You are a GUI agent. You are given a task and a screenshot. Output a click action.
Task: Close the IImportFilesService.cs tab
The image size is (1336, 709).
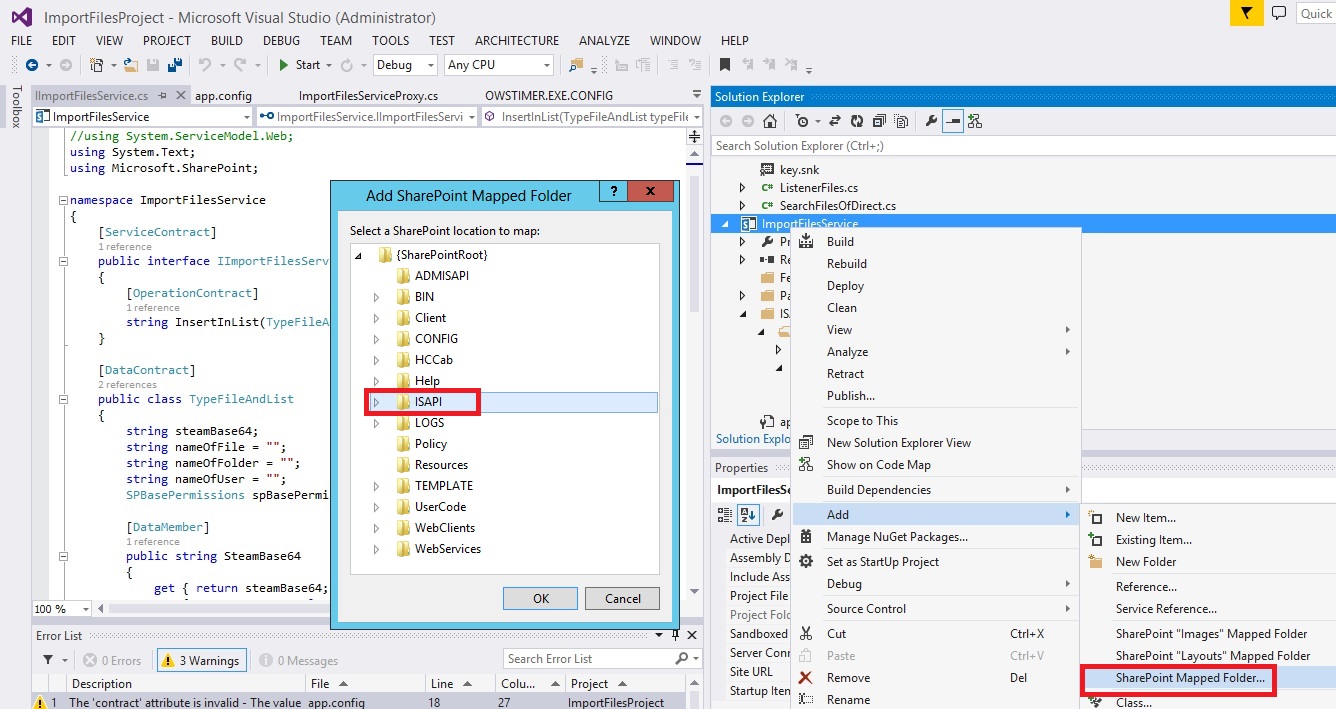[181, 96]
